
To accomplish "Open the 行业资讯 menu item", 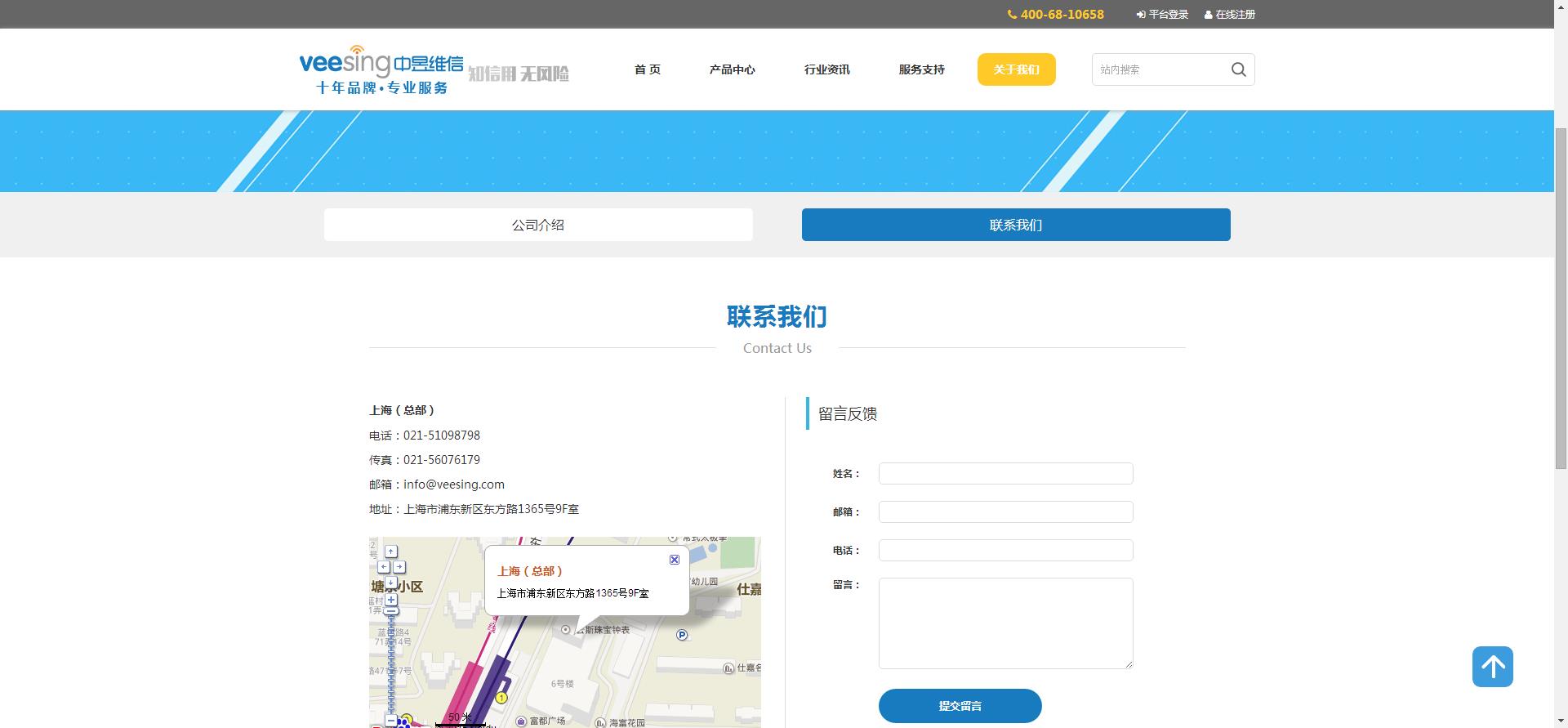I will tap(826, 69).
